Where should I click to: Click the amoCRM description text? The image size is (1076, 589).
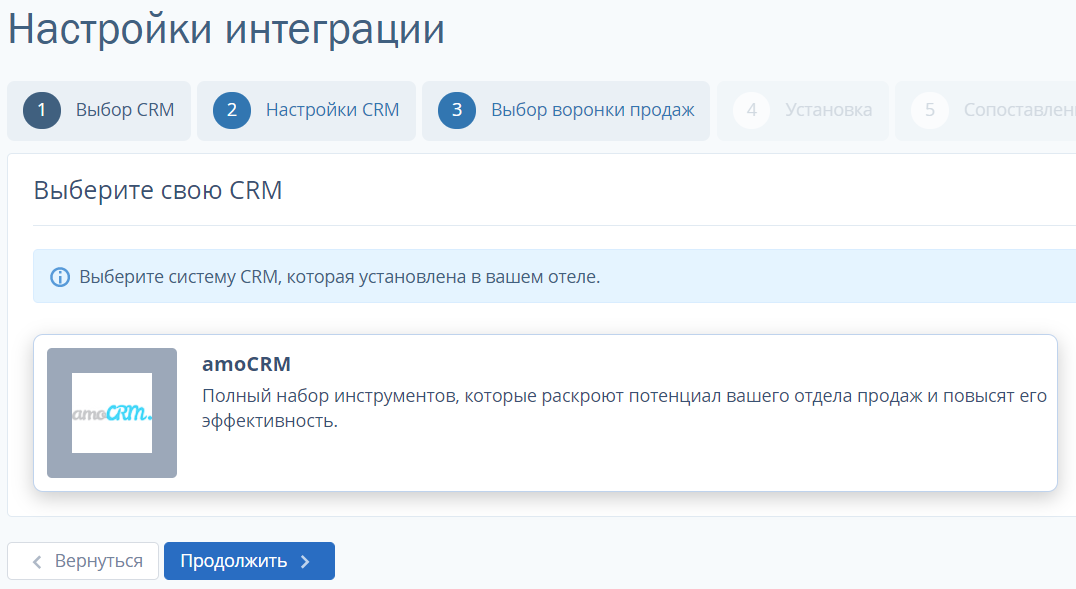pos(624,408)
